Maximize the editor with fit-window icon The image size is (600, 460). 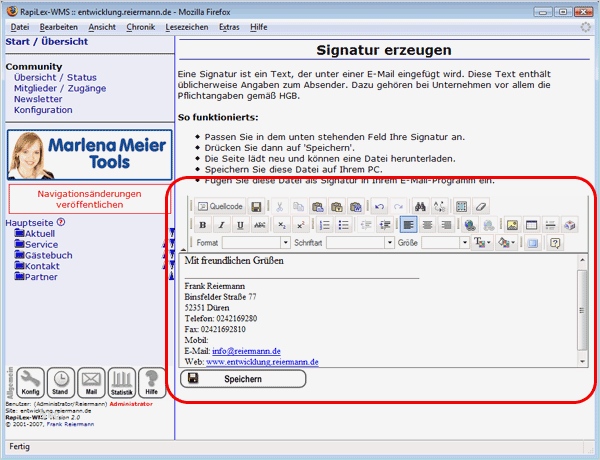pos(533,243)
